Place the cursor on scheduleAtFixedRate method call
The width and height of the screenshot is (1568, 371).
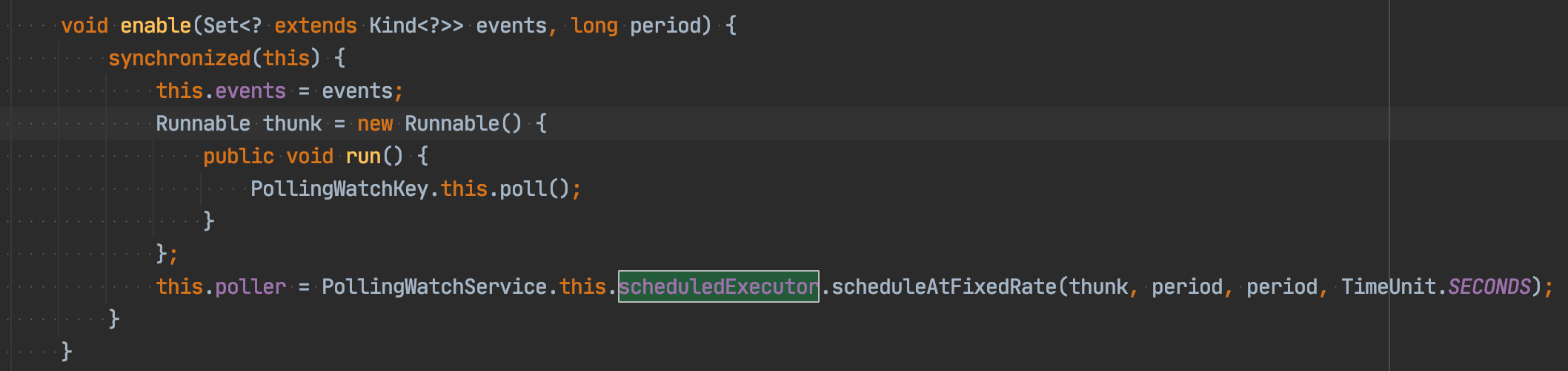point(944,286)
